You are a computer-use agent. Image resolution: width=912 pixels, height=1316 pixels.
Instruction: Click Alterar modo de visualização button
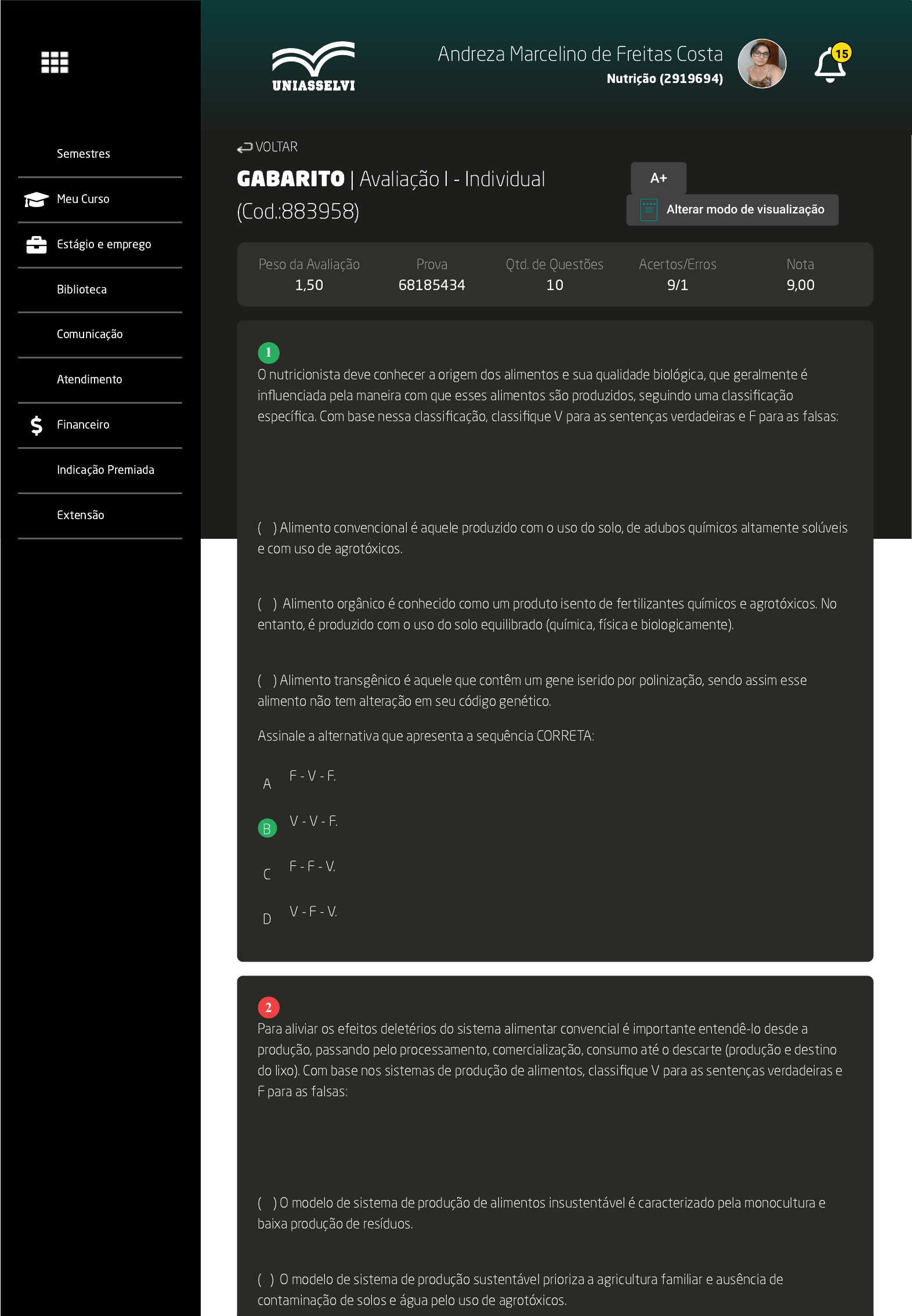pos(732,210)
